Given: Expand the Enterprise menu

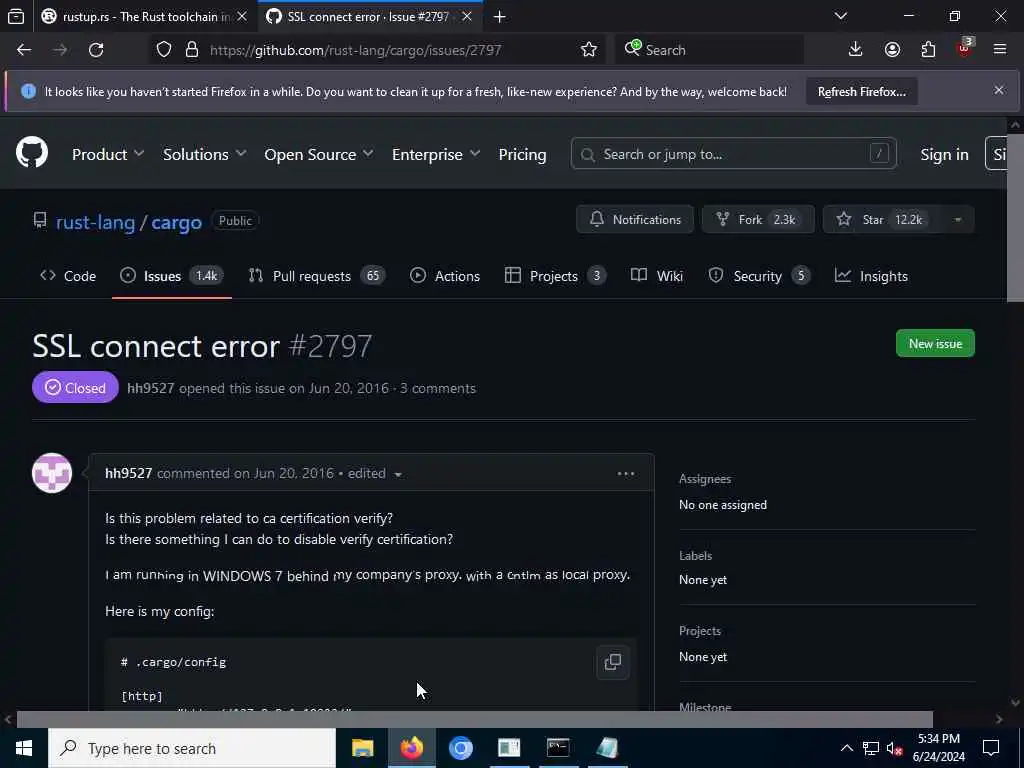Looking at the screenshot, I should click(436, 154).
